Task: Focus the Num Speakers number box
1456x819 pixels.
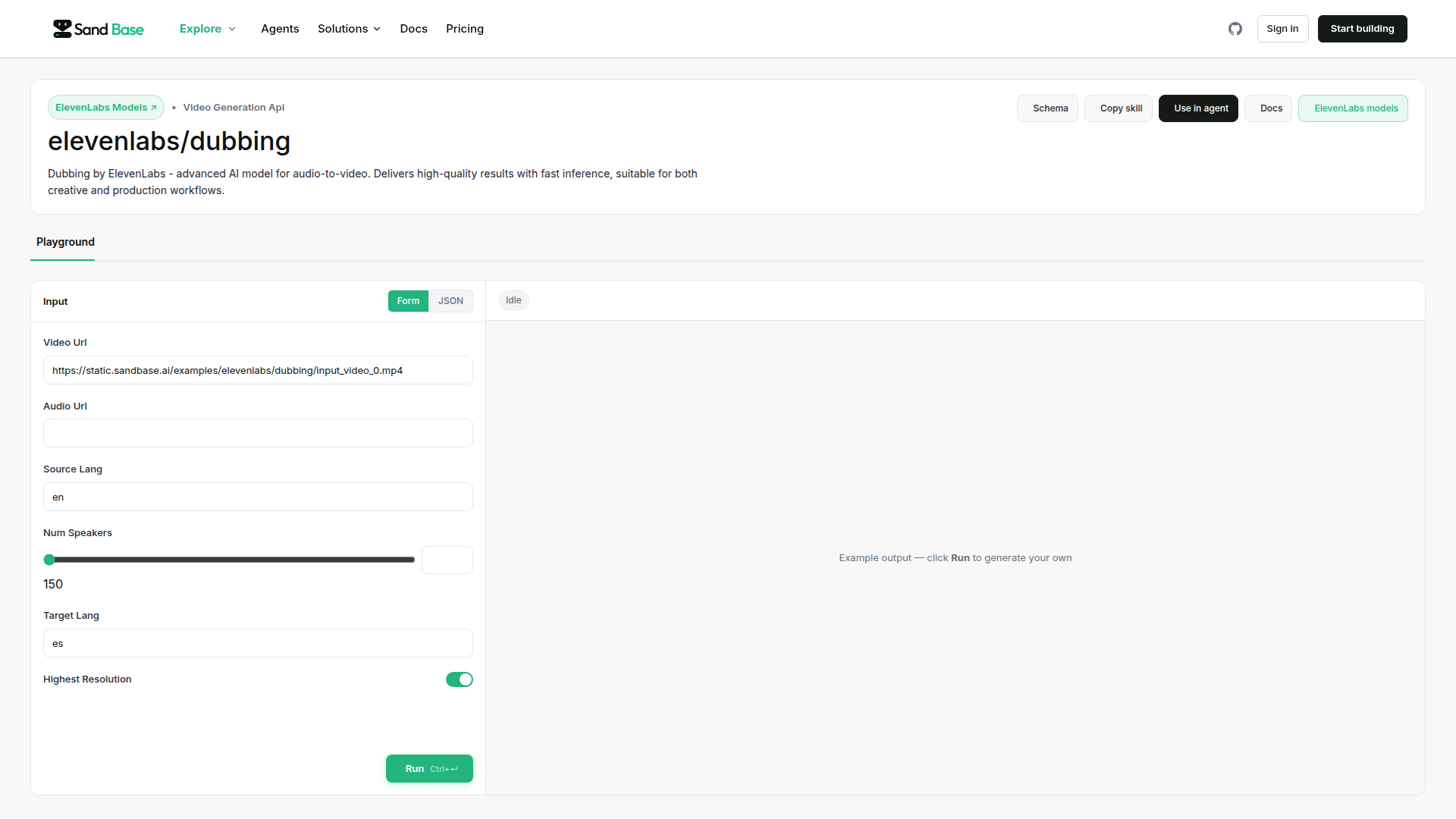Action: (447, 560)
